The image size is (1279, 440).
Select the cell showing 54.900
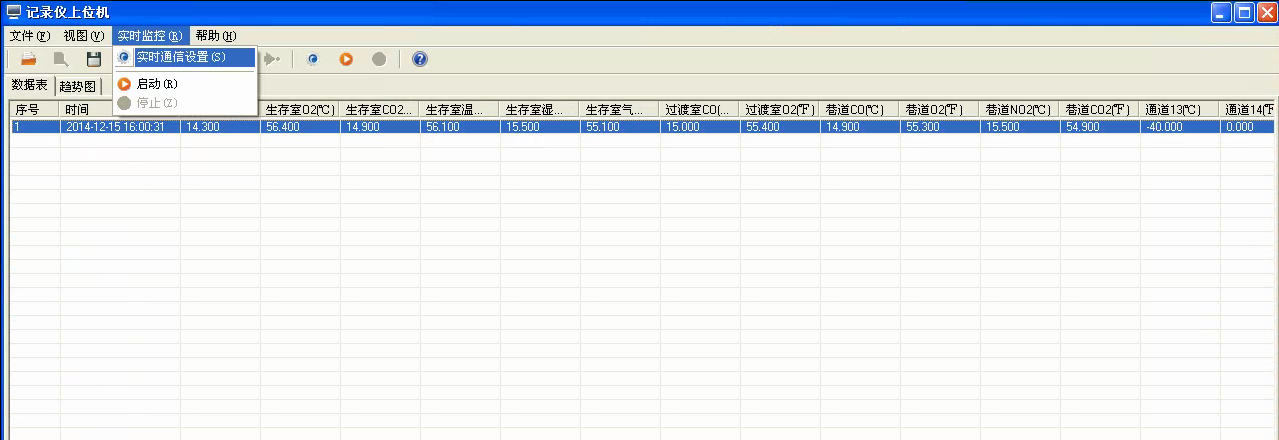(1100, 127)
